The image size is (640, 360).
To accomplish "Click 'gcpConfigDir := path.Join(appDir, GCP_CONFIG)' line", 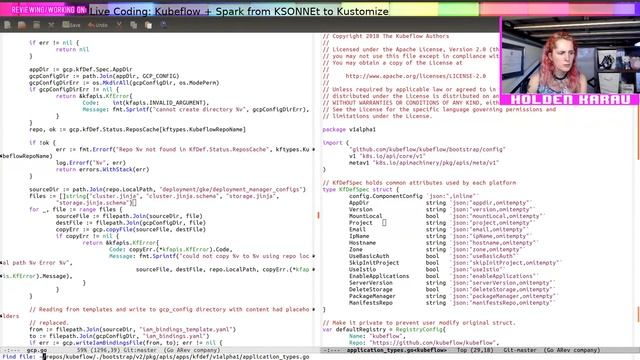I will 104,76.
